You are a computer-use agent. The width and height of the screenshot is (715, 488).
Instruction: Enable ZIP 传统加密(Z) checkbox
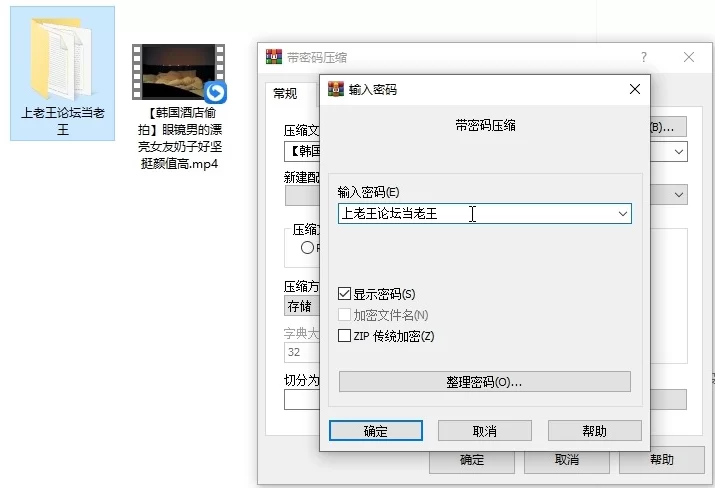(344, 336)
